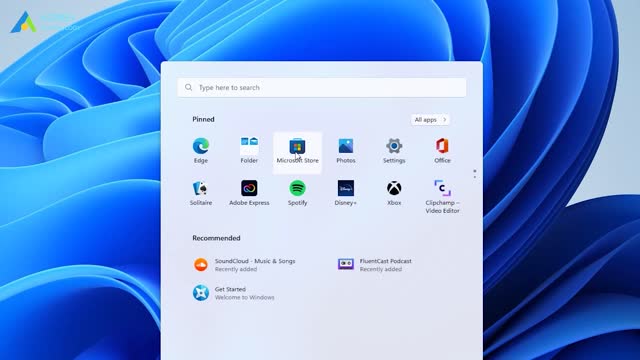Open Edge from pinned apps

point(201,150)
